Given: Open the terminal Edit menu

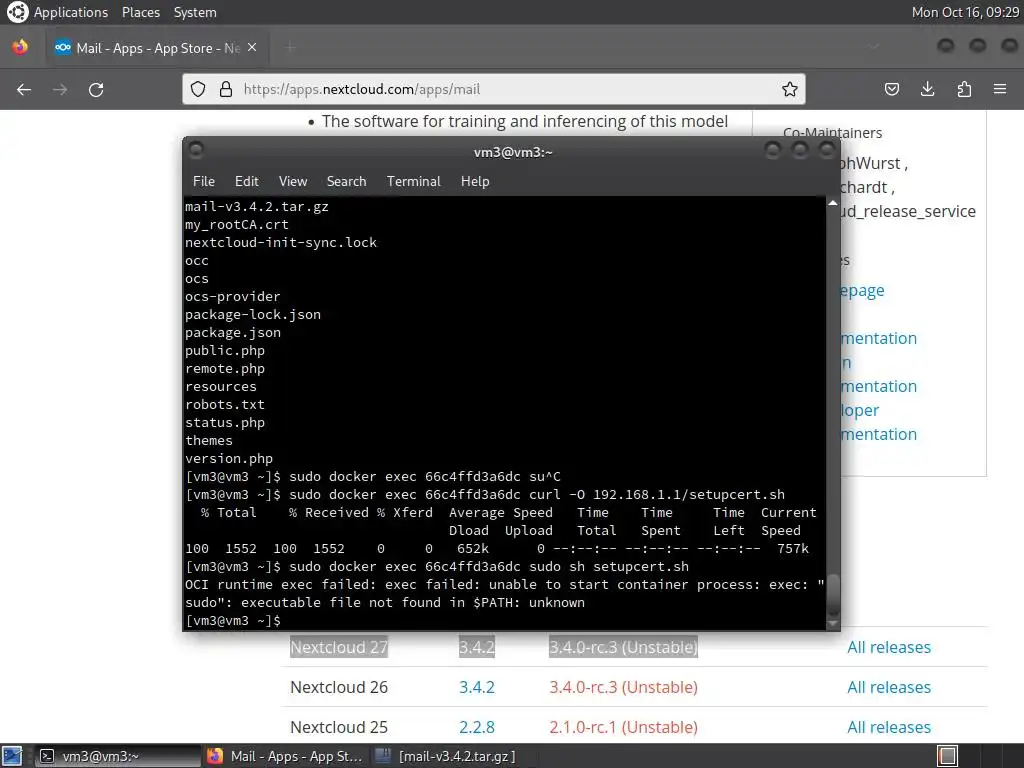Looking at the screenshot, I should [x=246, y=182].
